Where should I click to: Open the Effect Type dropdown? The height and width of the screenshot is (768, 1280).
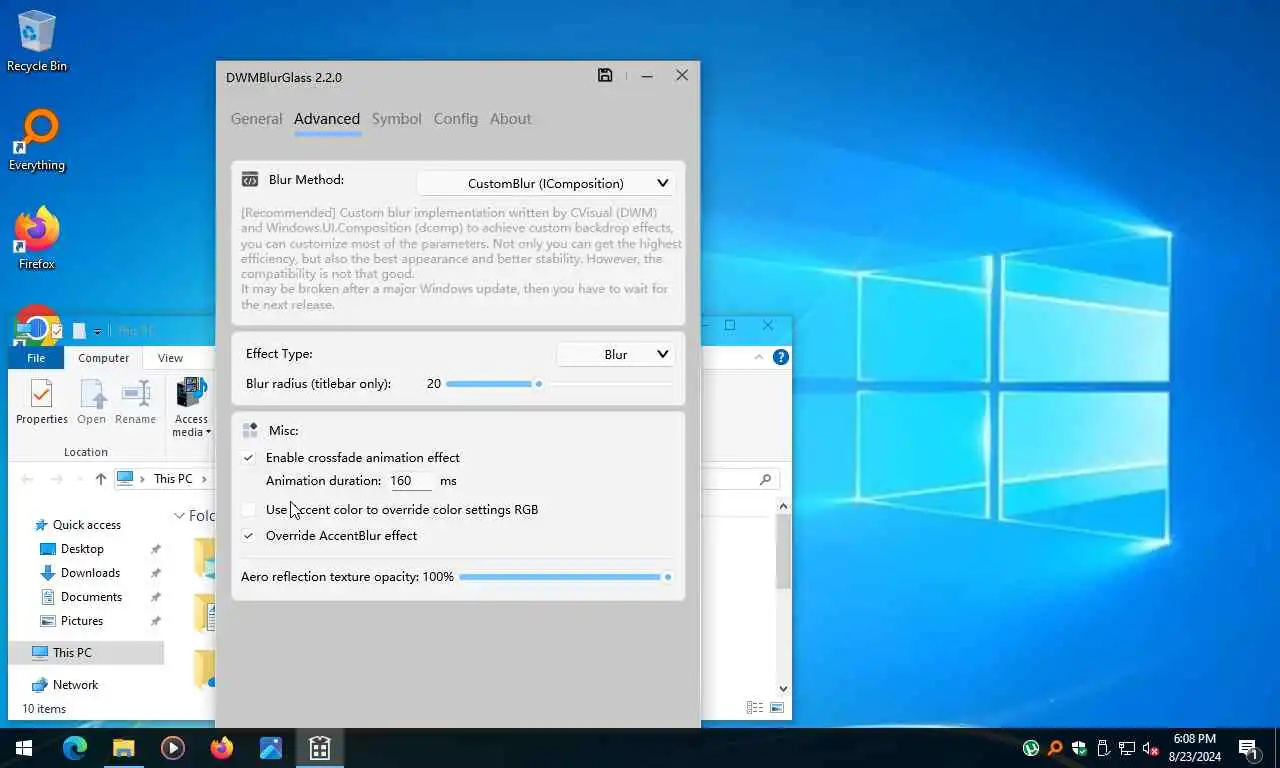[615, 354]
